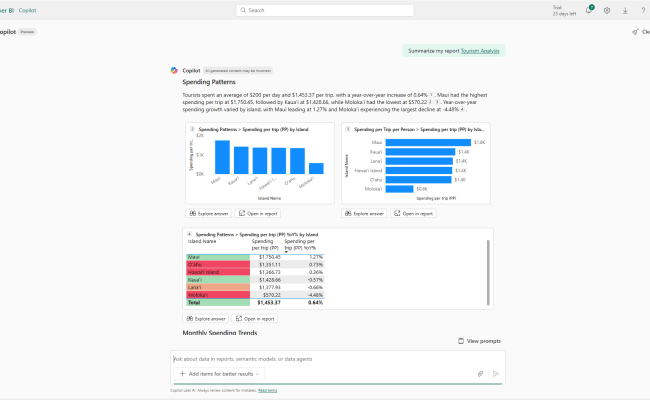Click the AI generated content disclaimer badge
Screen dimensions: 650x400
pyautogui.click(x=238, y=71)
